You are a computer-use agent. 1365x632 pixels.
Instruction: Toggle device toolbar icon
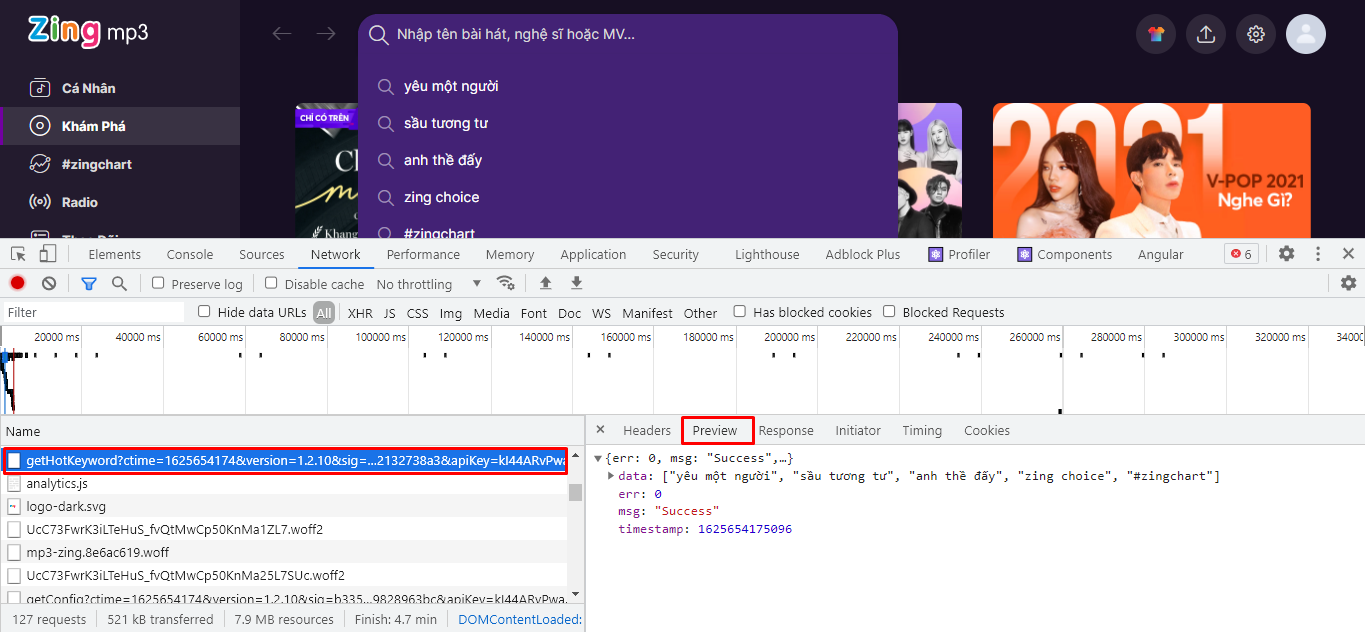point(47,254)
